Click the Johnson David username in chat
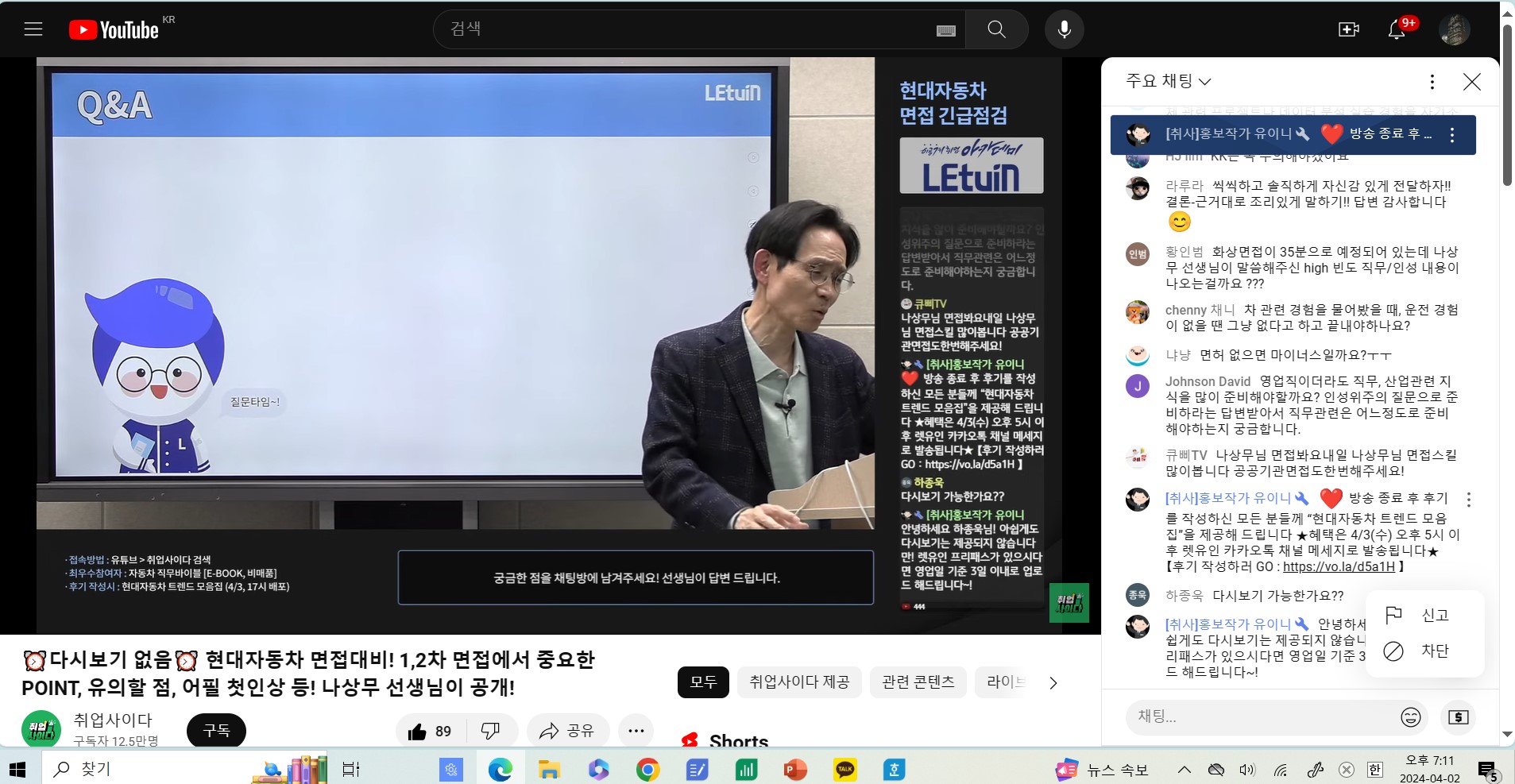The height and width of the screenshot is (784, 1515). [1208, 381]
